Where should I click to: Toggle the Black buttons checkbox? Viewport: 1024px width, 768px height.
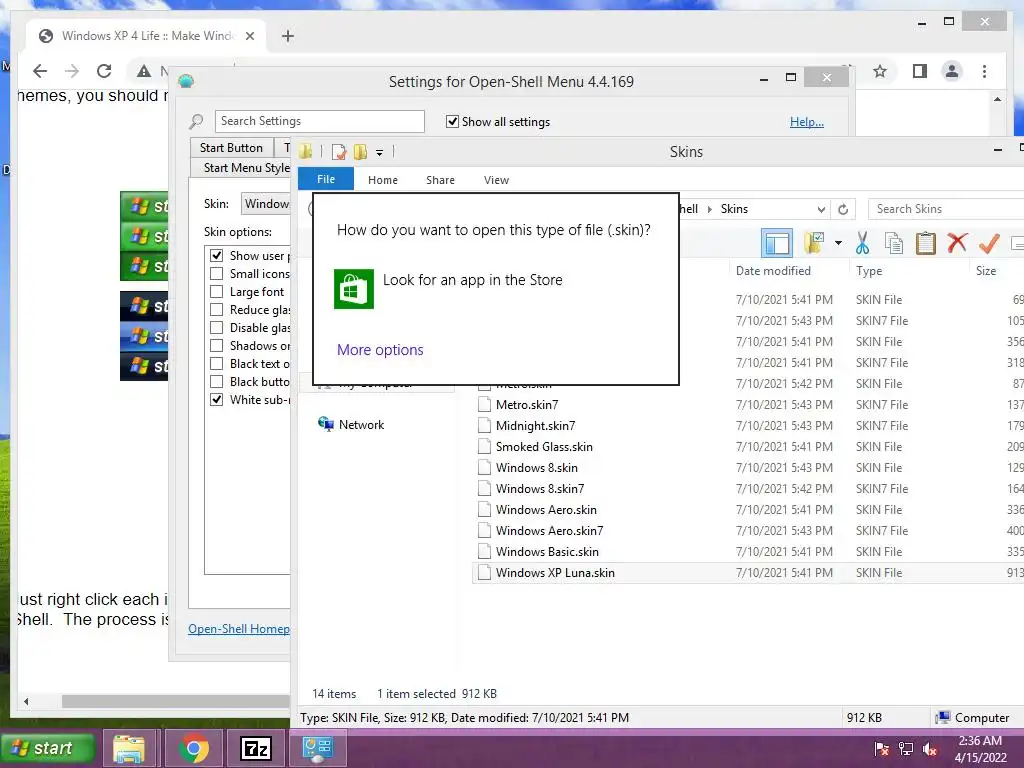point(217,381)
